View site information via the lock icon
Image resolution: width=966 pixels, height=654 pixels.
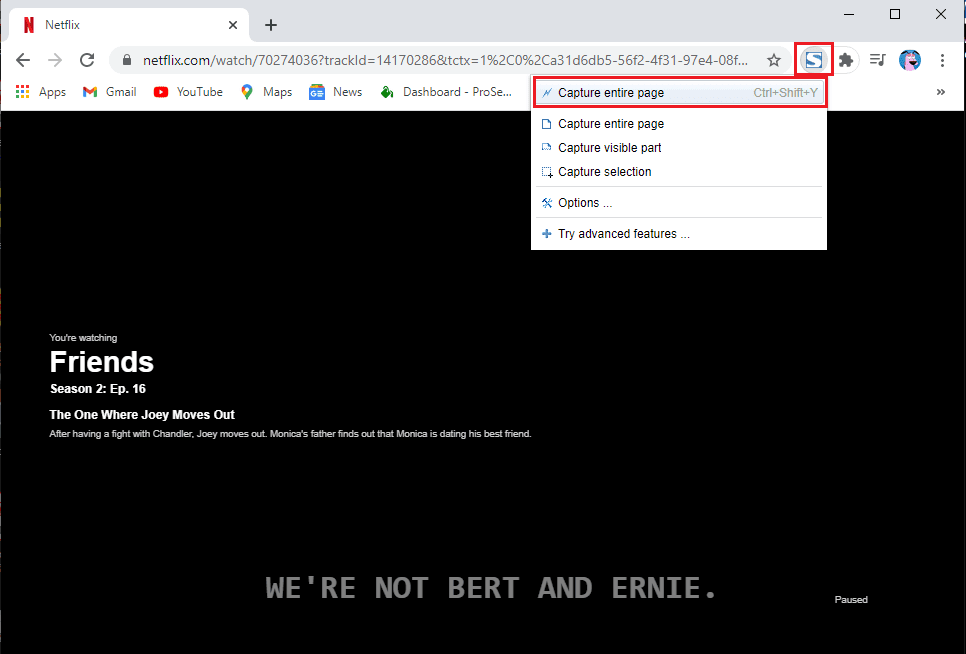[x=127, y=60]
